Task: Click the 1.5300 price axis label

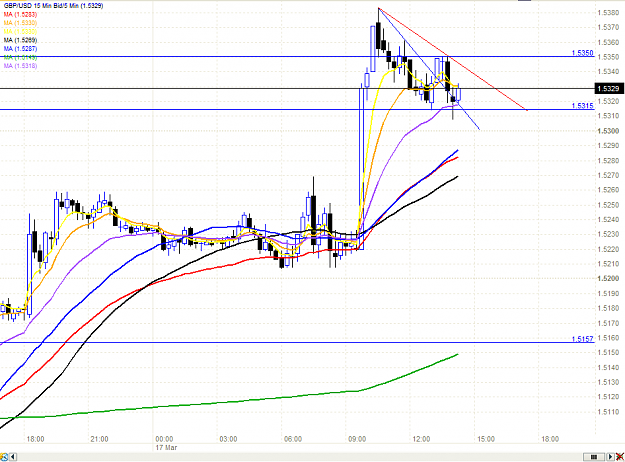Action: tap(608, 131)
